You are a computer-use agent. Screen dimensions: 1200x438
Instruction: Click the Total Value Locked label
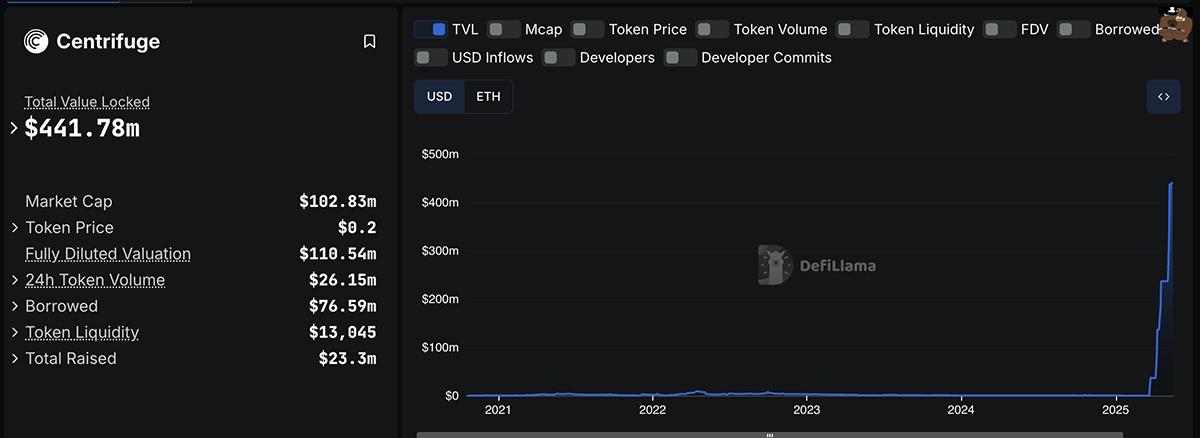coord(87,102)
